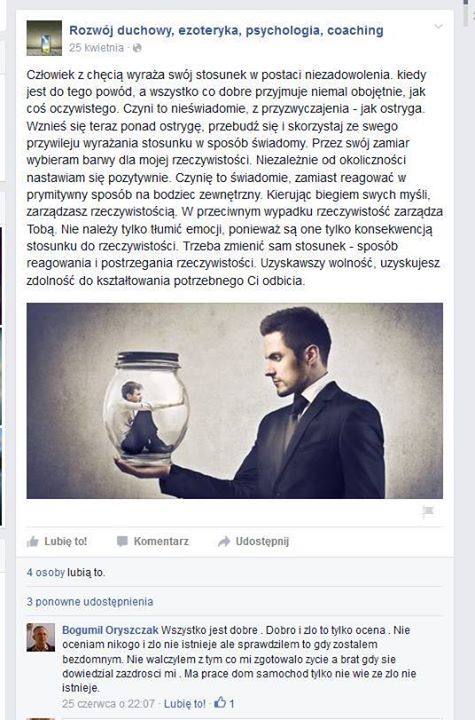Open Bogumil Oryszczak profile name link
Viewport: 475px width, 720px height.
(x=110, y=630)
